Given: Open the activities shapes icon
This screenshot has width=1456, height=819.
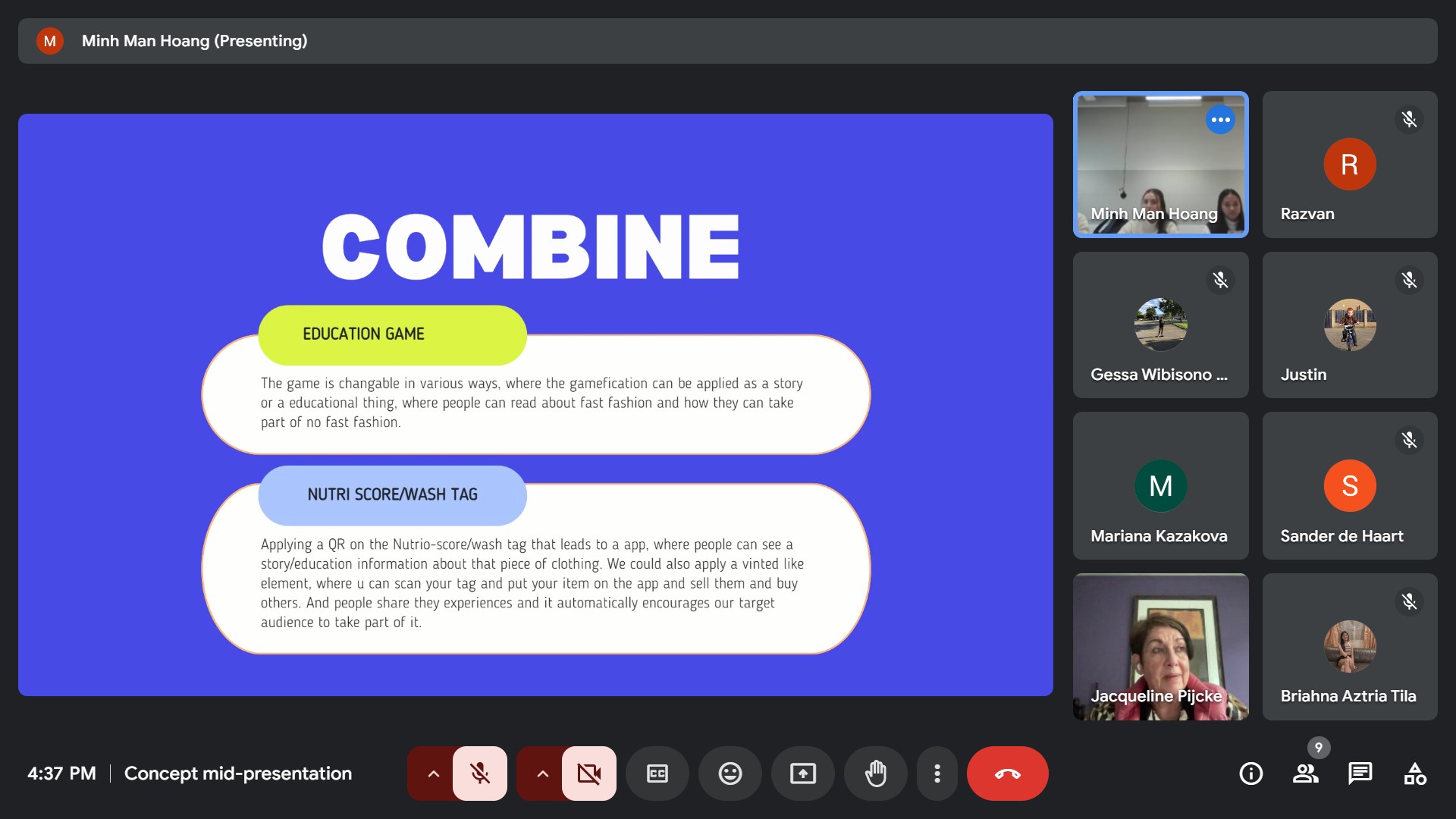Looking at the screenshot, I should pyautogui.click(x=1414, y=773).
